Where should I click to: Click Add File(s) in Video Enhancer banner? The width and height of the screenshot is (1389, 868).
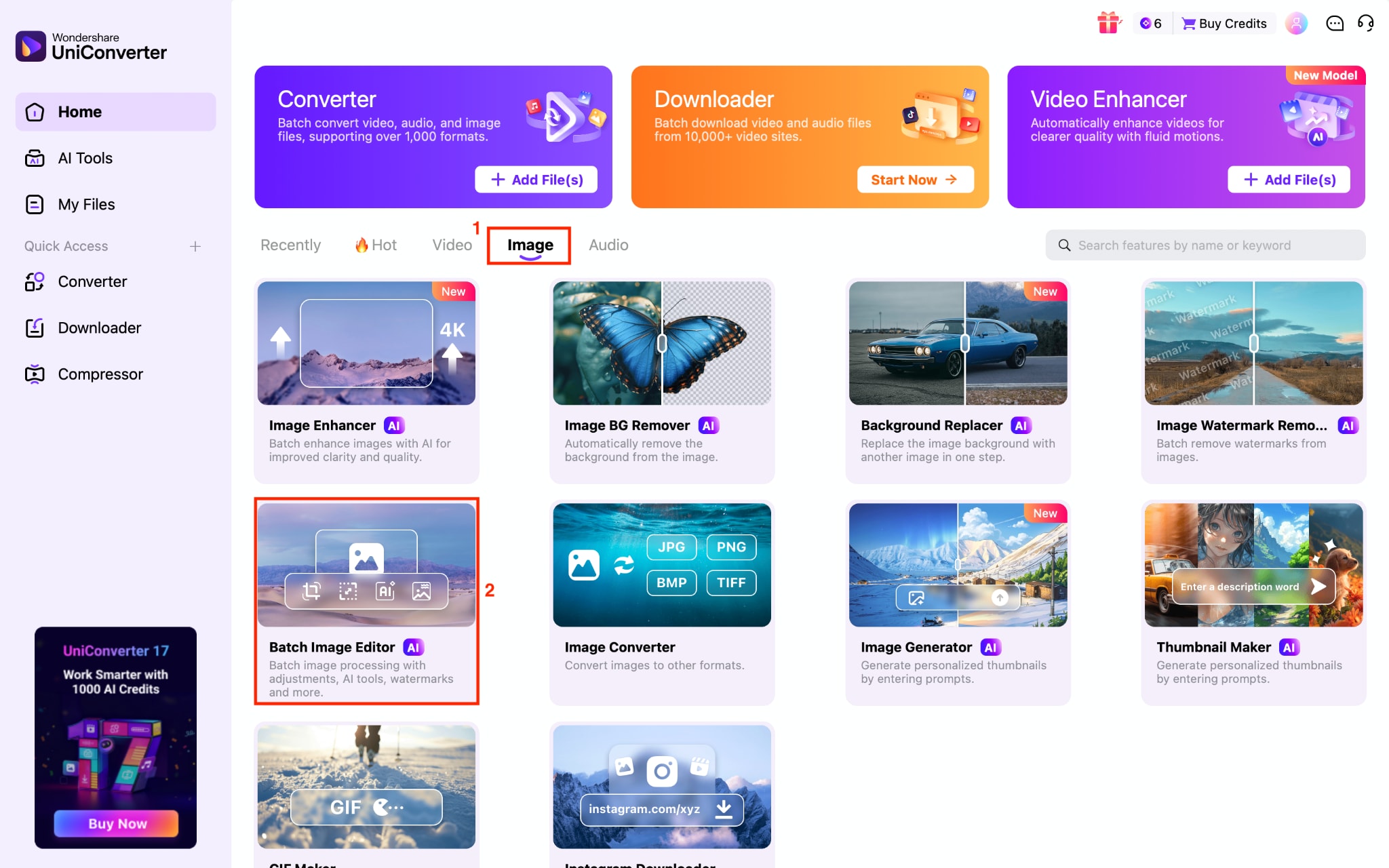pos(1289,180)
